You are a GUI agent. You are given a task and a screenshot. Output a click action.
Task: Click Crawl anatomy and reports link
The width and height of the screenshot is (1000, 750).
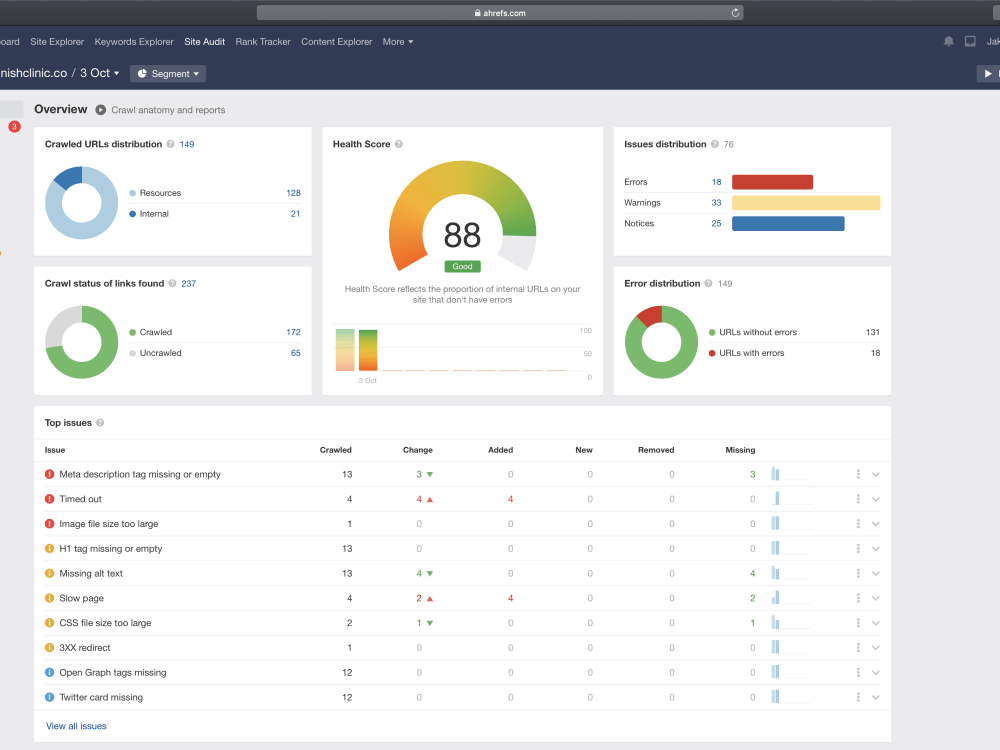click(x=168, y=110)
